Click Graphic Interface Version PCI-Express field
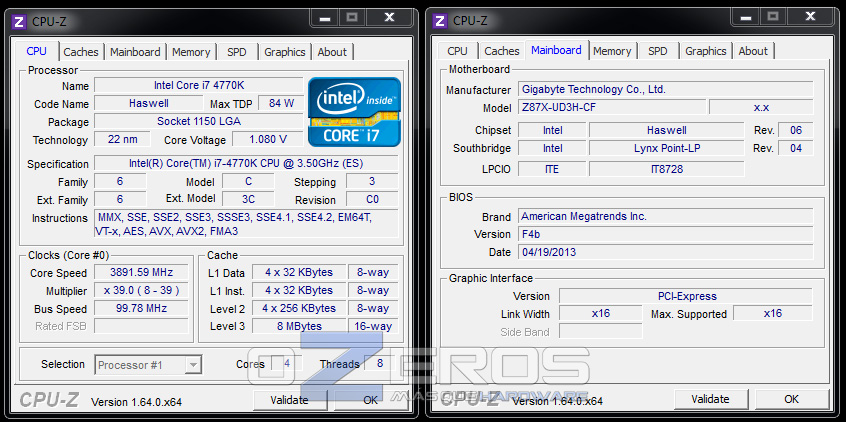Viewport: 846px width, 422px height. [686, 296]
